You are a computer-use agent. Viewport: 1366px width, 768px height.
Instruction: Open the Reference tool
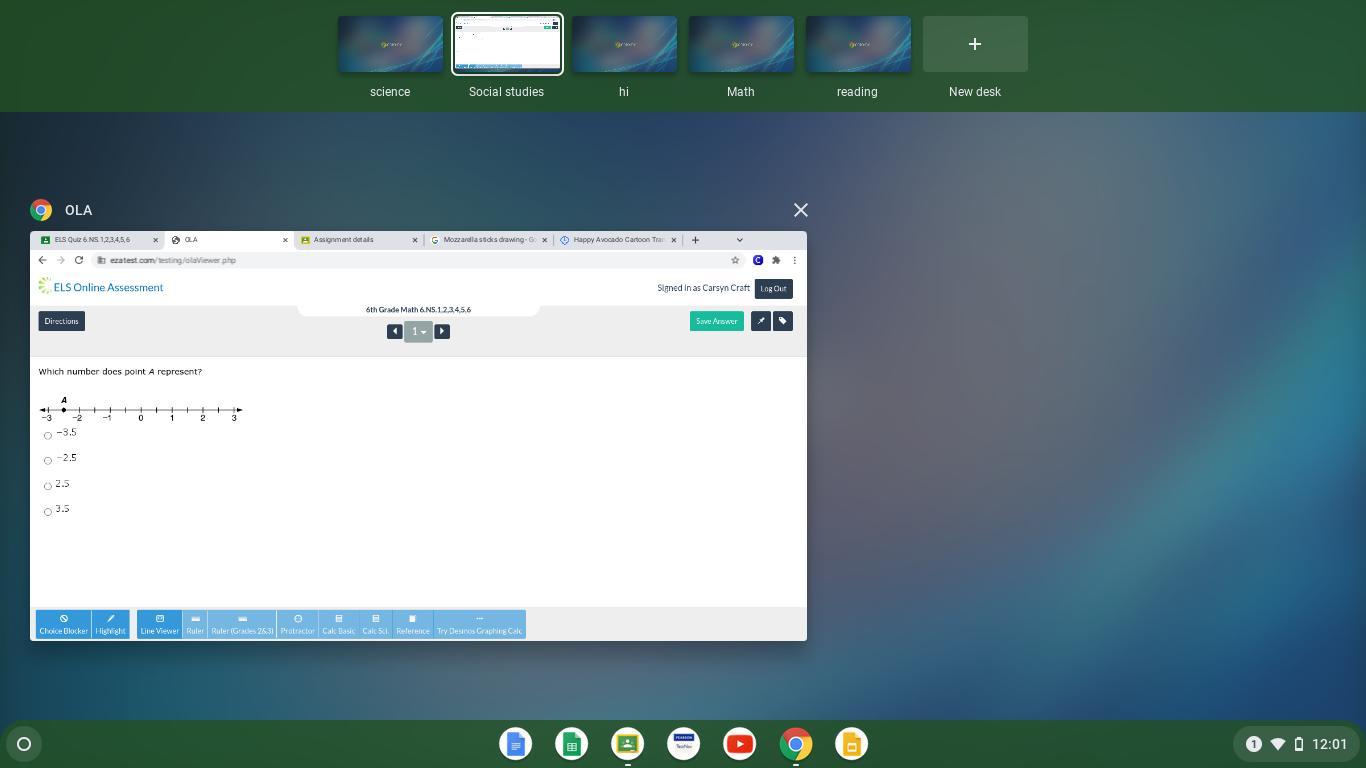pyautogui.click(x=412, y=624)
